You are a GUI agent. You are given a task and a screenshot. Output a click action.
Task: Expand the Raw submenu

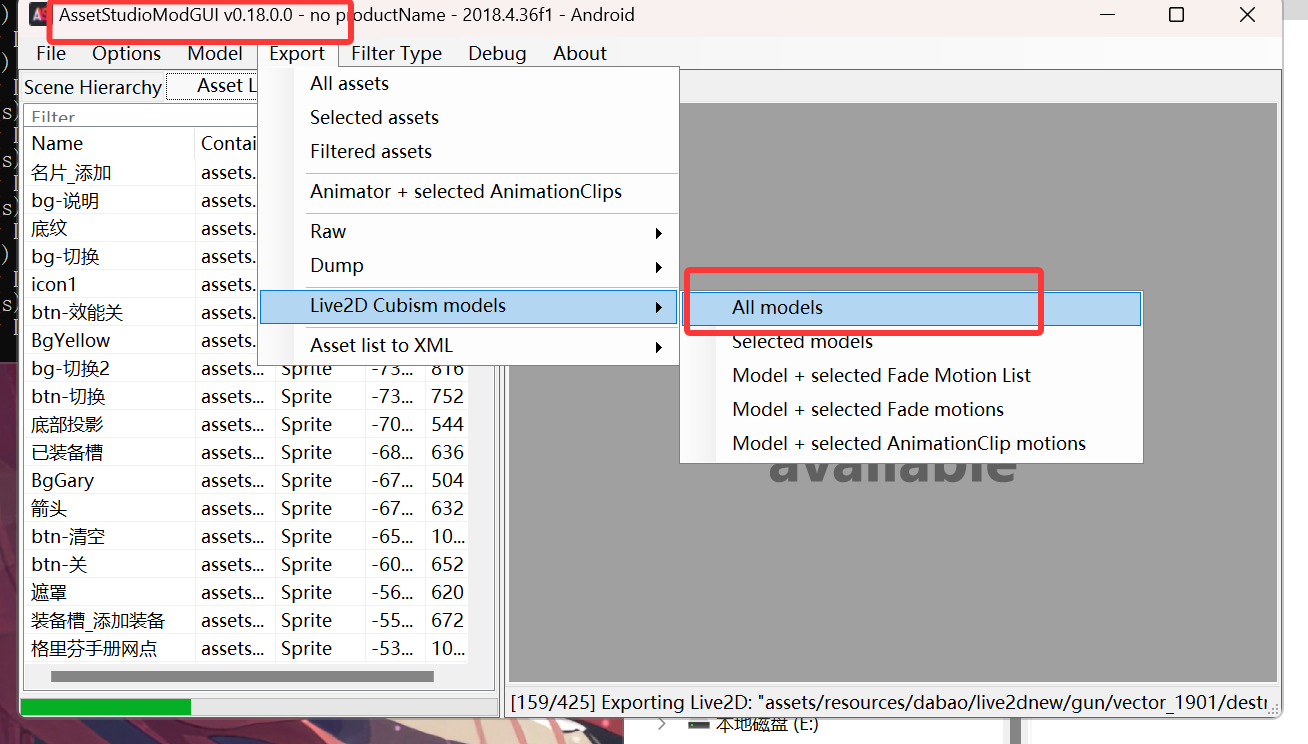click(469, 232)
